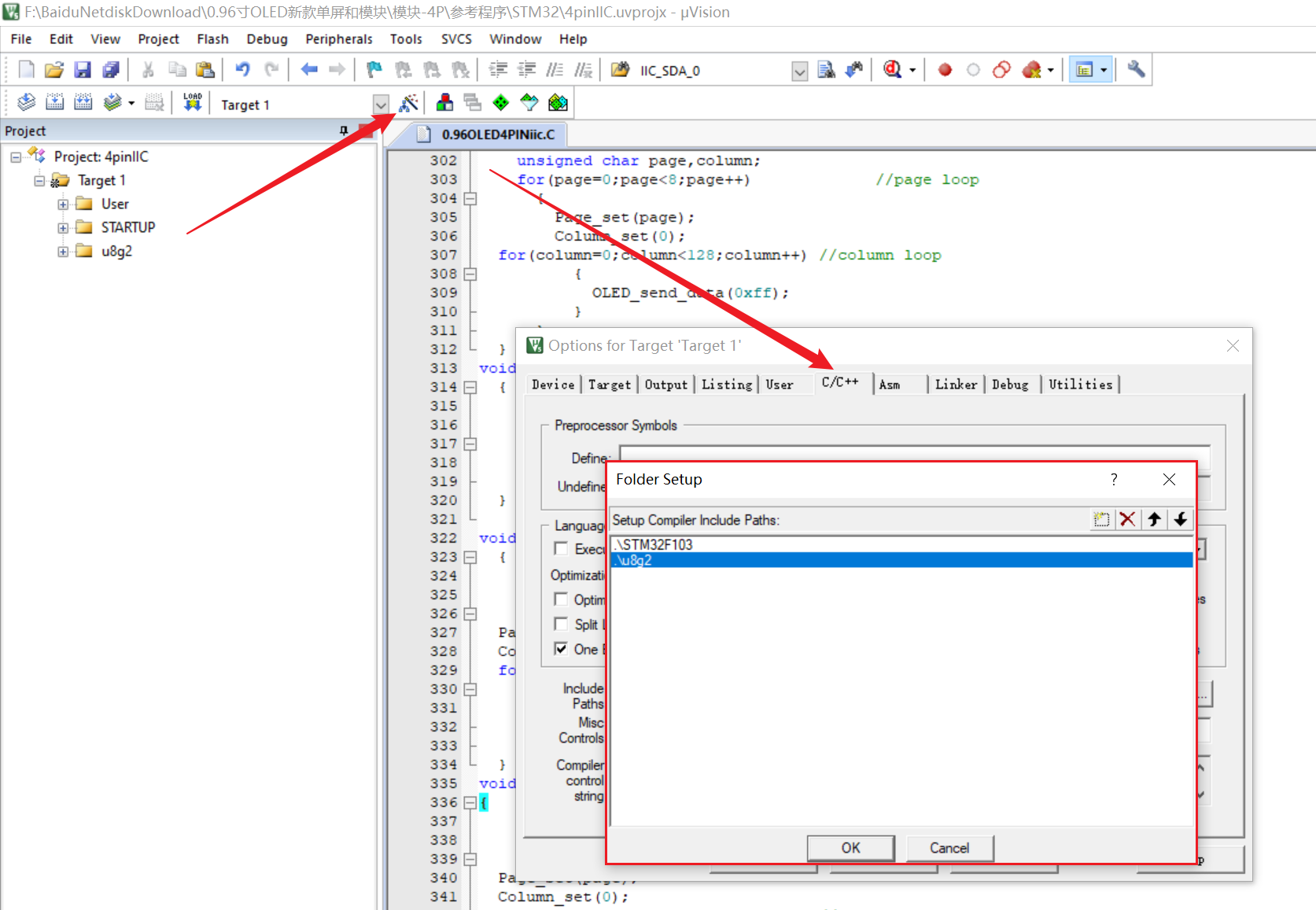The height and width of the screenshot is (910, 1316).
Task: Open Options for Target wand icon
Action: click(x=409, y=103)
